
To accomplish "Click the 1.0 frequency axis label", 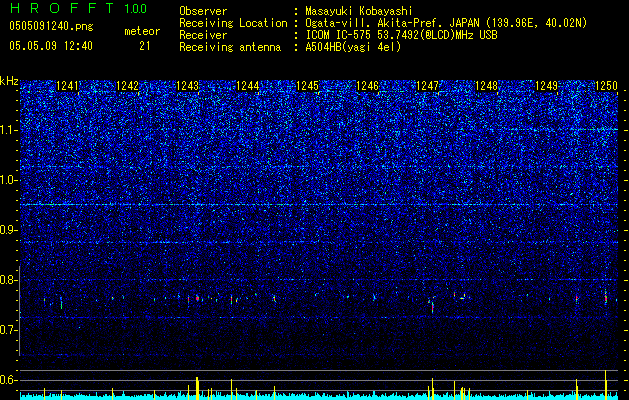I will pyautogui.click(x=8, y=180).
